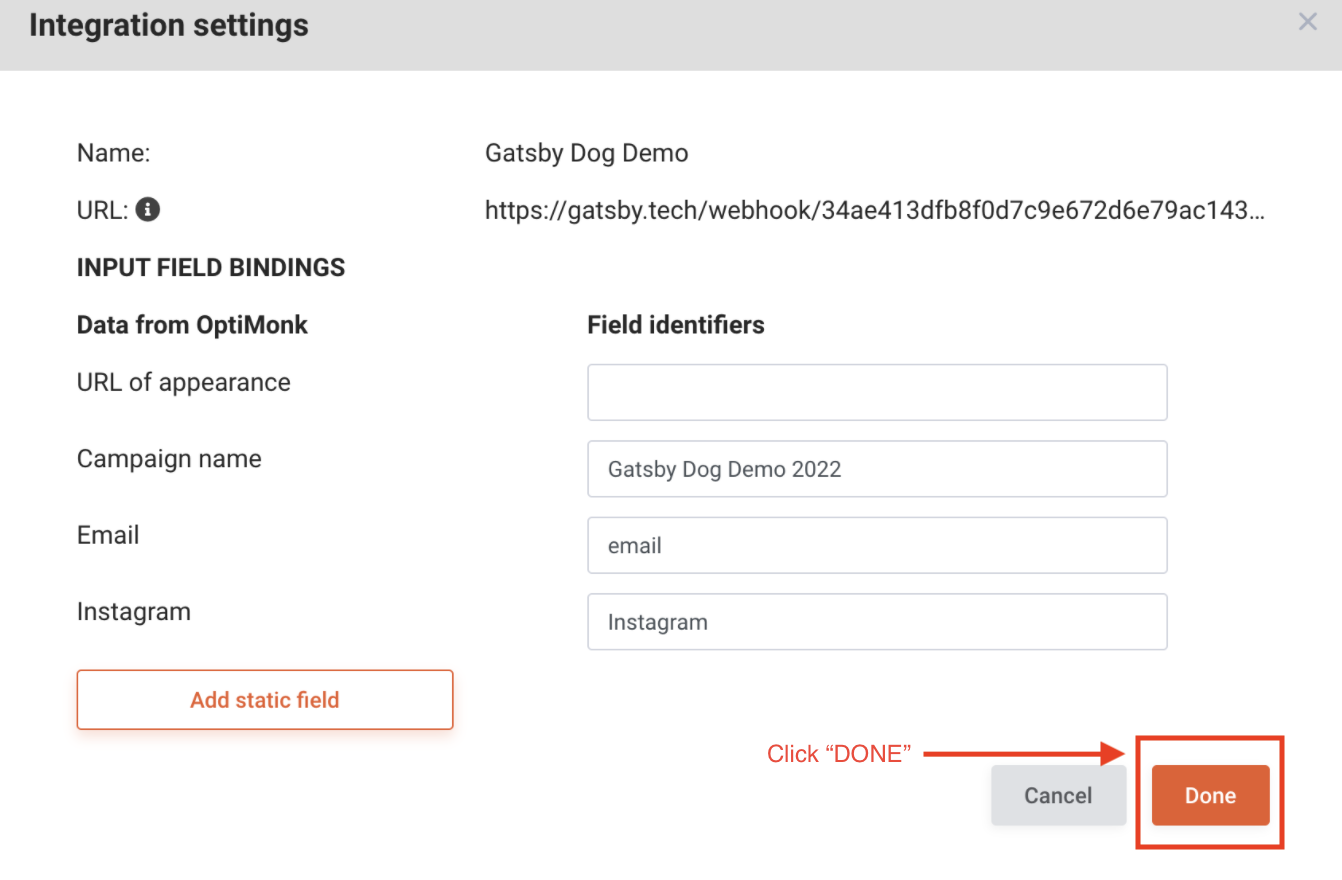This screenshot has height=880, width=1342.
Task: Click the info icon beside URL label
Action: 148,210
